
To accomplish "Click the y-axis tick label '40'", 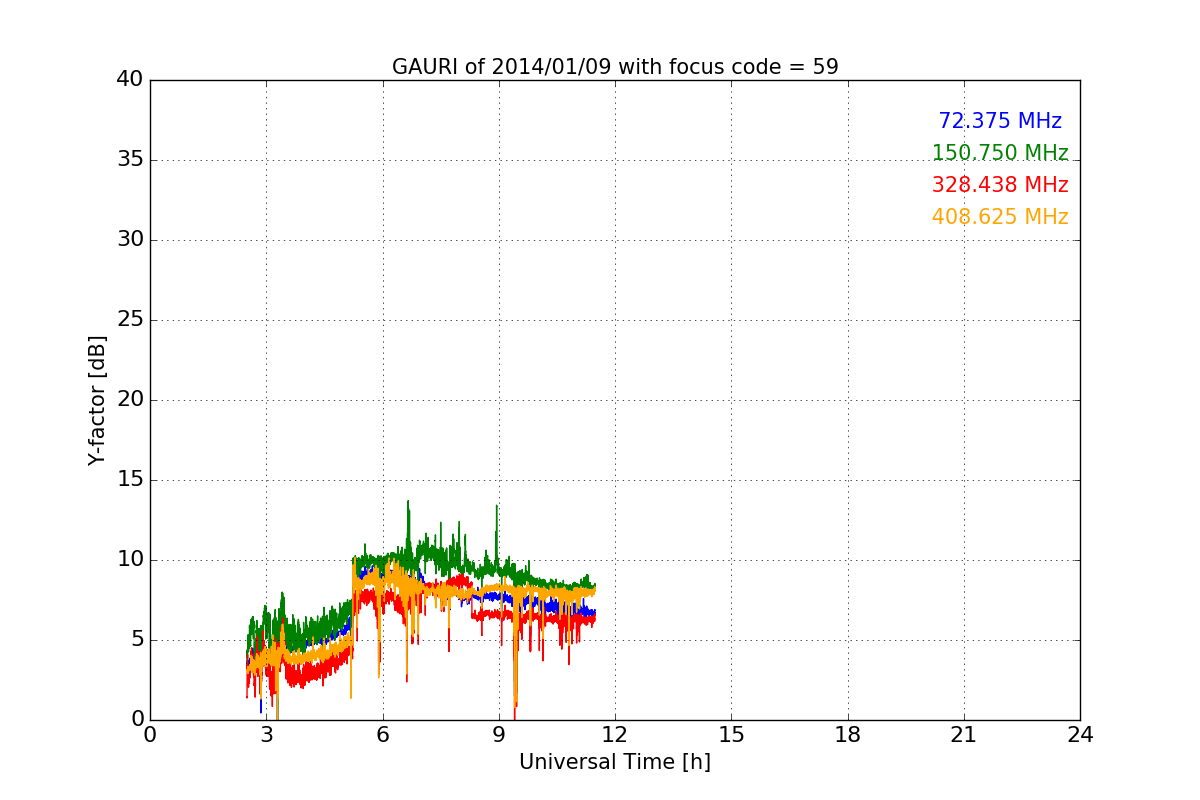I will pos(130,80).
